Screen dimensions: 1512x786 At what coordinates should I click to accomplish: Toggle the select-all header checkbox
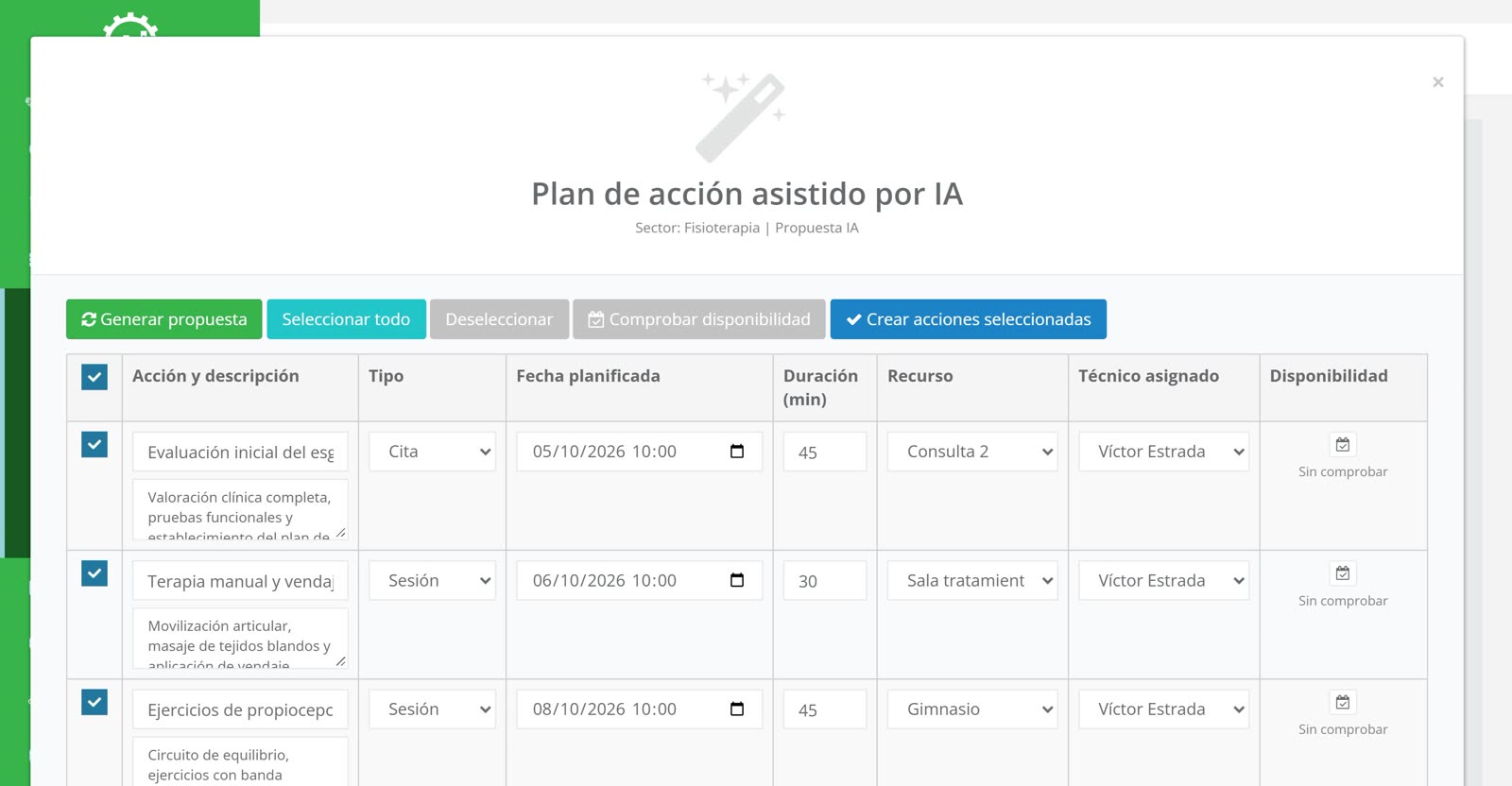94,377
